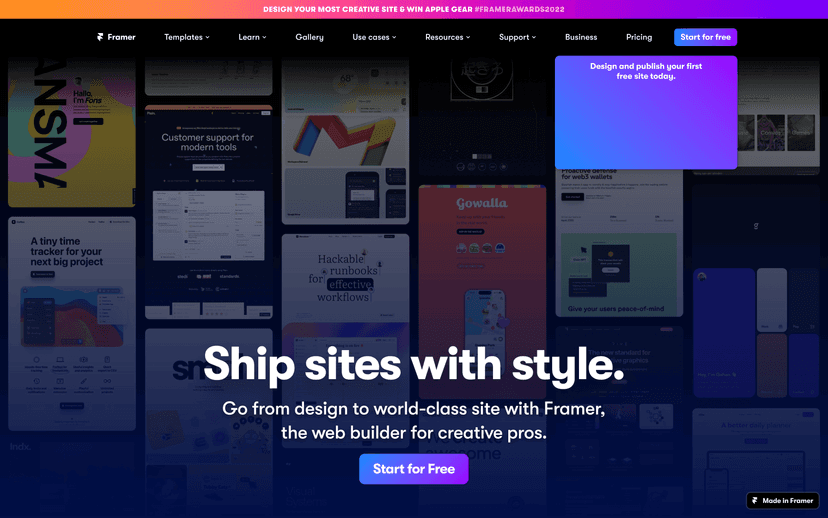Go to the Gallery page
Image resolution: width=828 pixels, height=518 pixels.
pyautogui.click(x=309, y=37)
